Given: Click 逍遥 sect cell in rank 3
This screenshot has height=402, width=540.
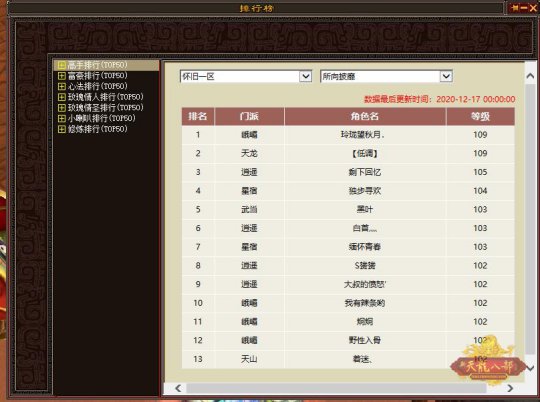Looking at the screenshot, I should pos(249,172).
